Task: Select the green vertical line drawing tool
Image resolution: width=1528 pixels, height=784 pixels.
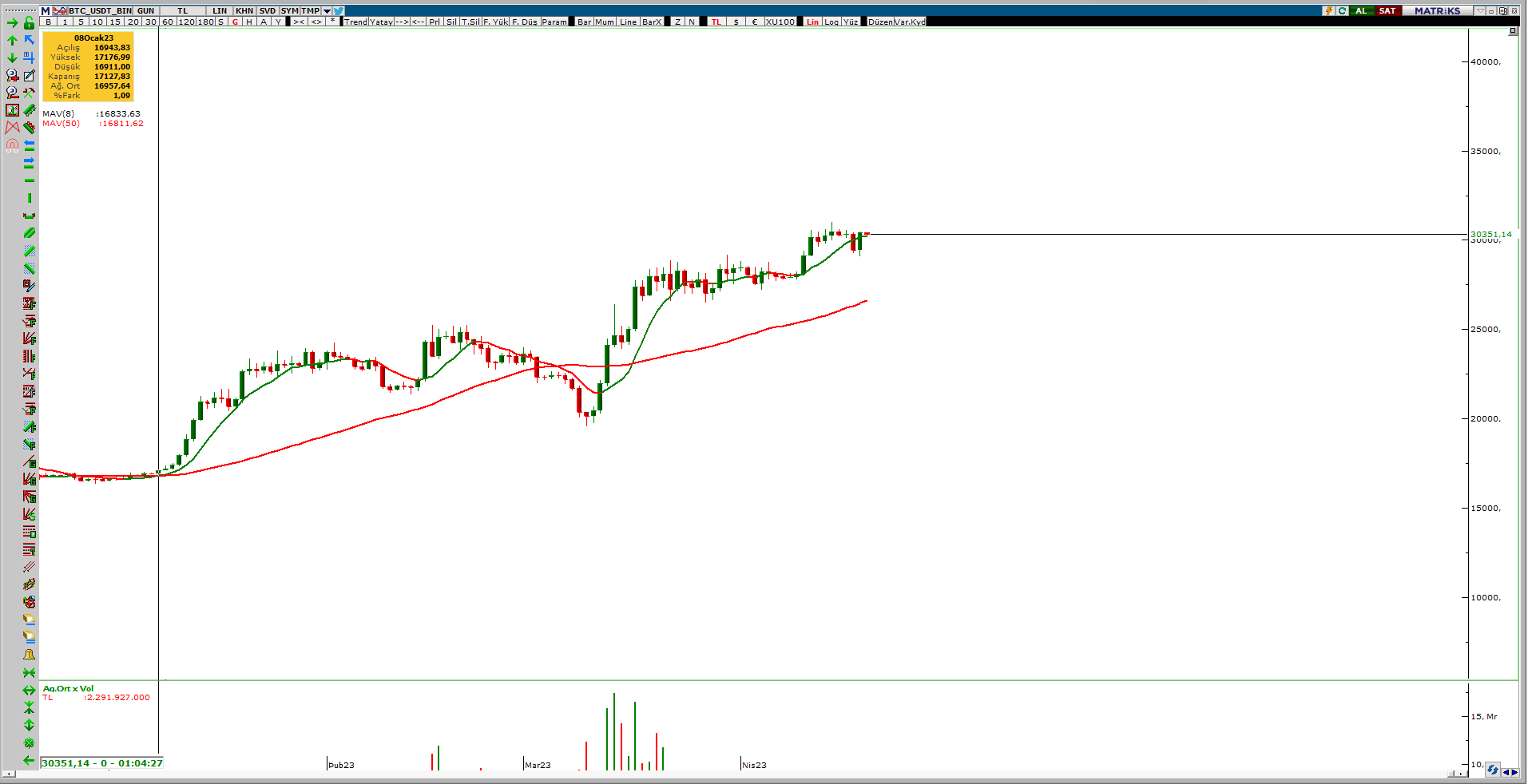Action: click(30, 198)
